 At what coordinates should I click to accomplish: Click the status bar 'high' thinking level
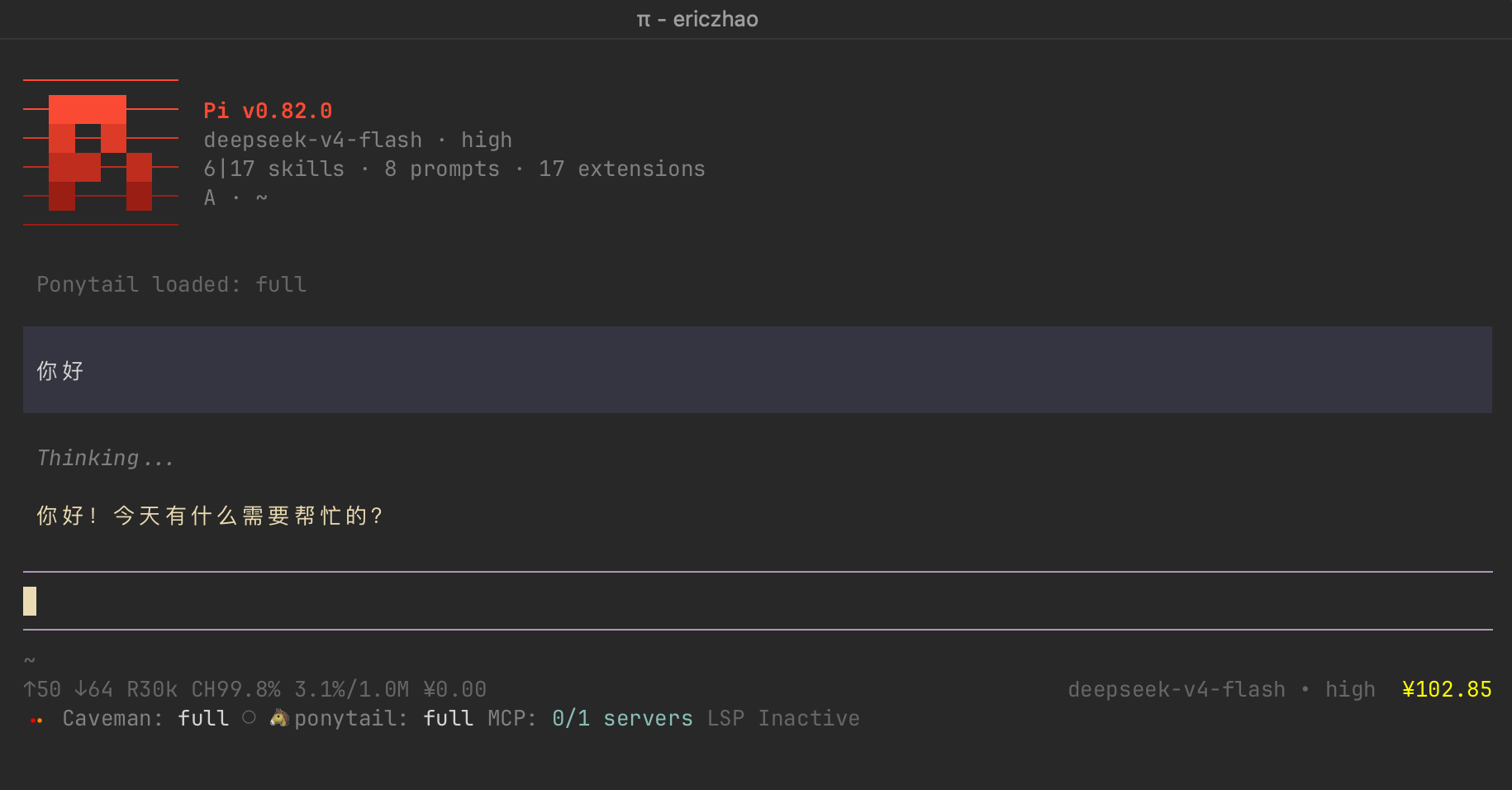pos(1350,689)
